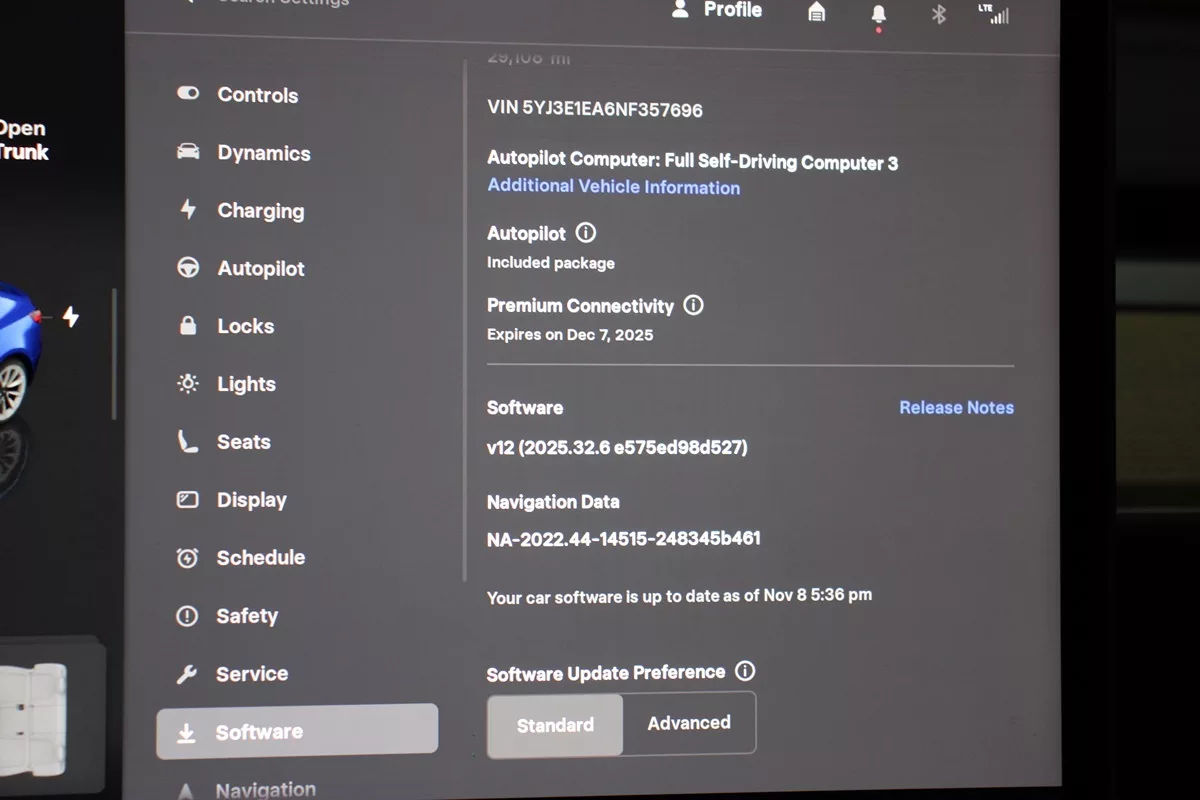Open the Profile menu

pos(717,10)
